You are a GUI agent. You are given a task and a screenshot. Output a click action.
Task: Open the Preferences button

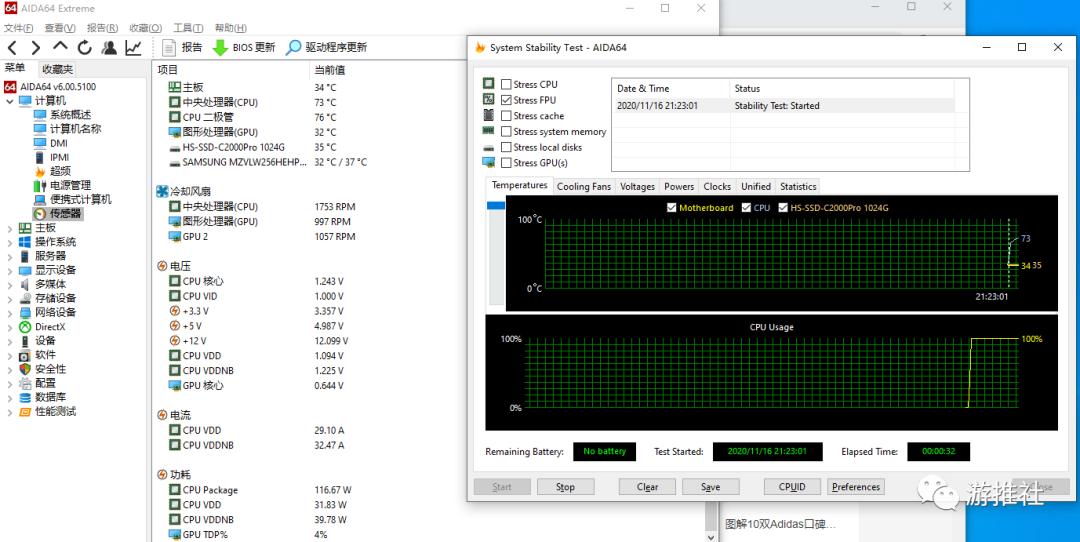(856, 487)
